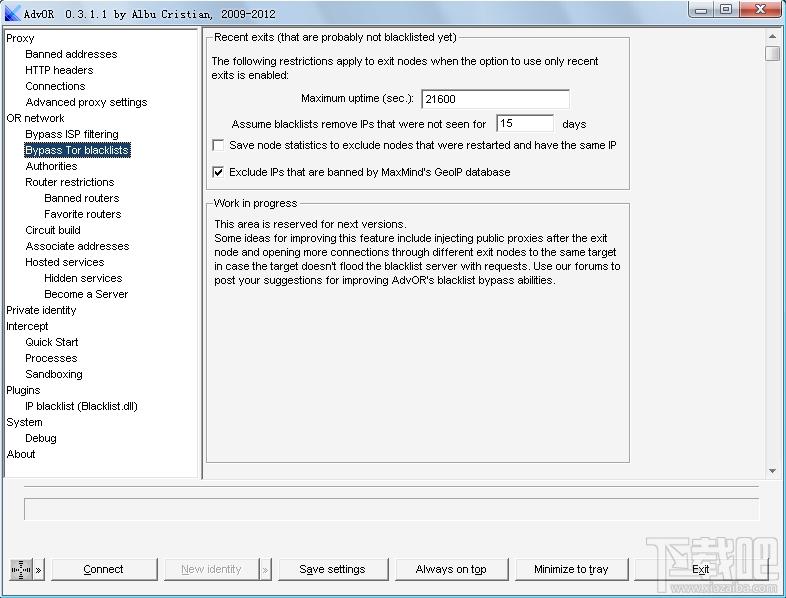786x598 pixels.
Task: Click the days value input field showing 15
Action: tap(525, 123)
